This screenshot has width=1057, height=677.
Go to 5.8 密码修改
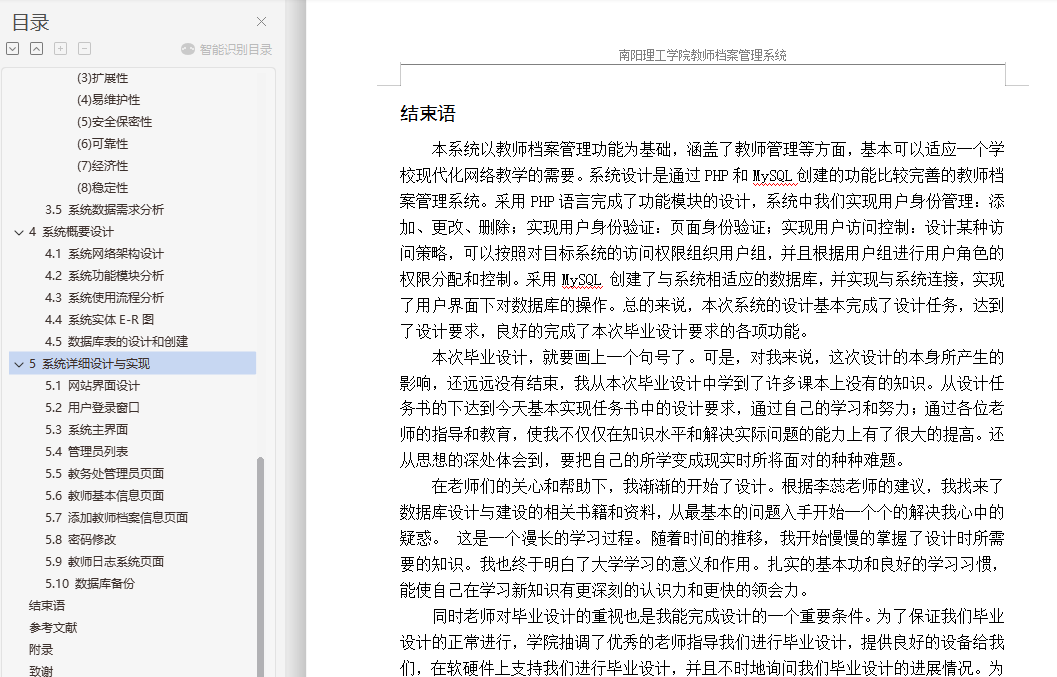[x=80, y=539]
